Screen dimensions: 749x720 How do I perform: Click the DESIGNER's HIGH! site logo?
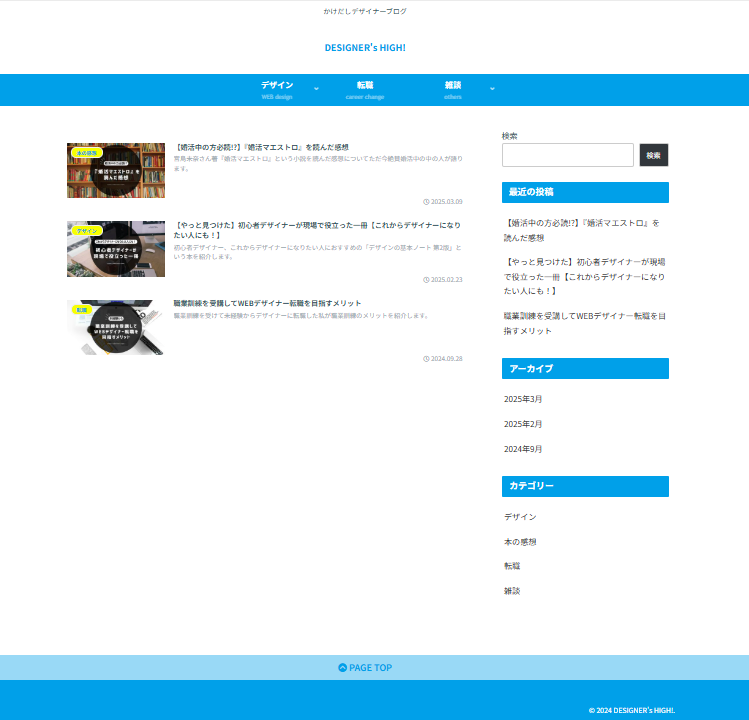(365, 48)
